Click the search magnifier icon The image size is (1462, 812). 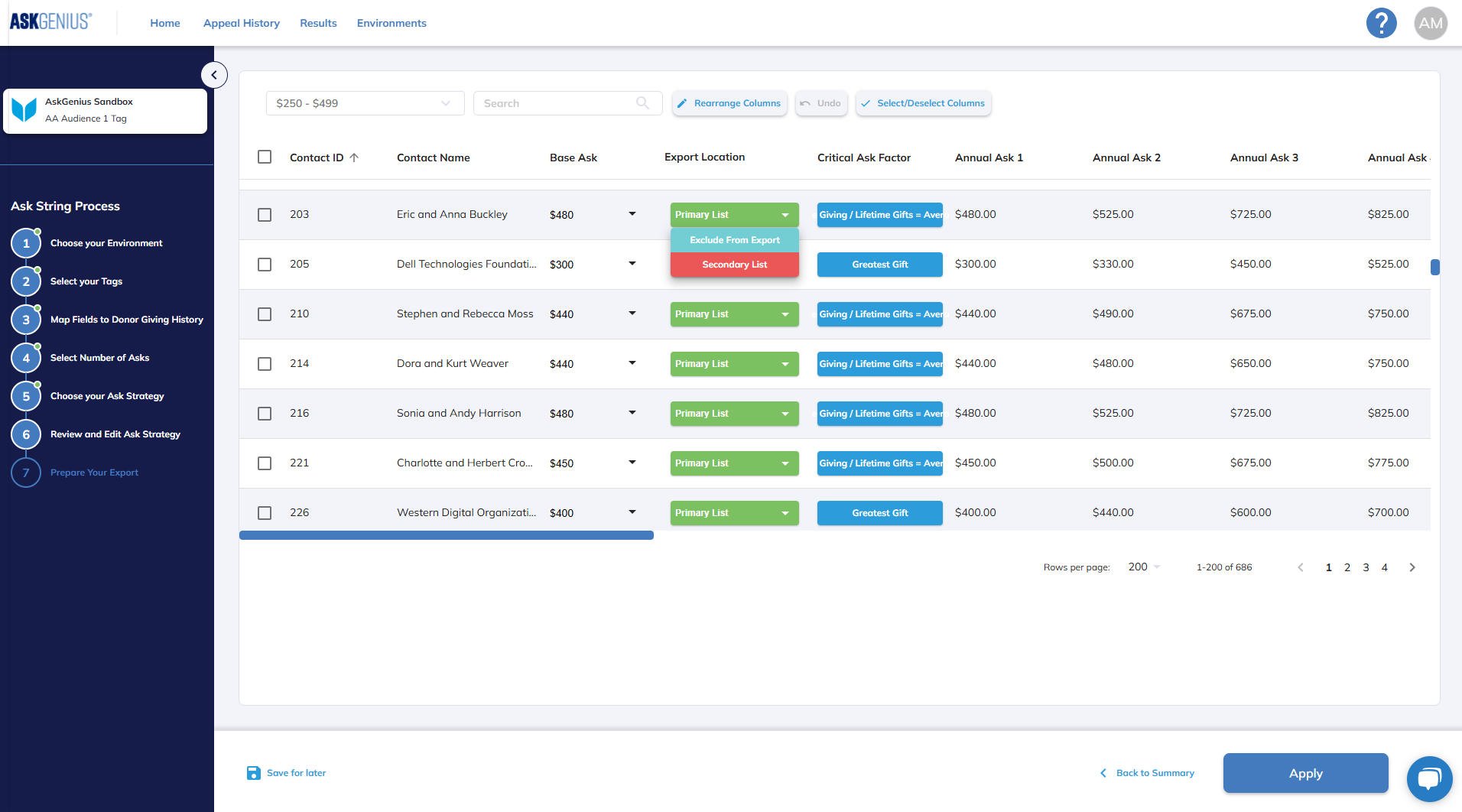point(642,103)
